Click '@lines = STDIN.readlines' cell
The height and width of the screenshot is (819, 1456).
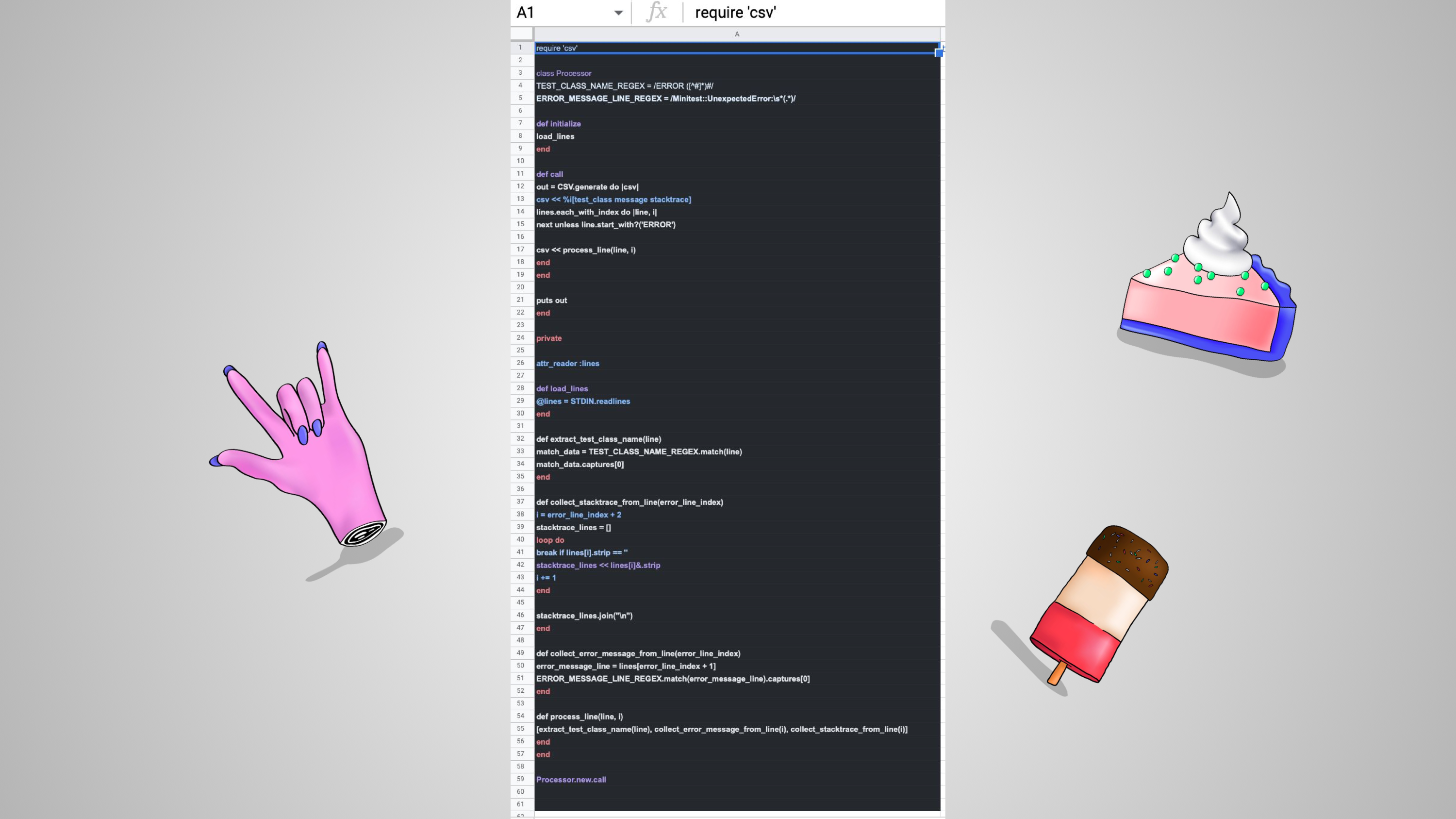737,401
